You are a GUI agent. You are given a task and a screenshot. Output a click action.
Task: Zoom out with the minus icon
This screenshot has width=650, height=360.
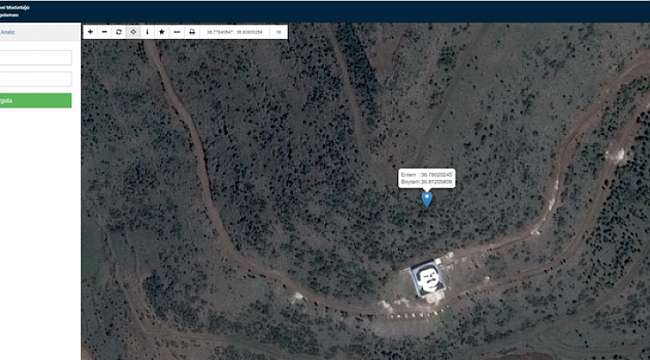click(104, 32)
